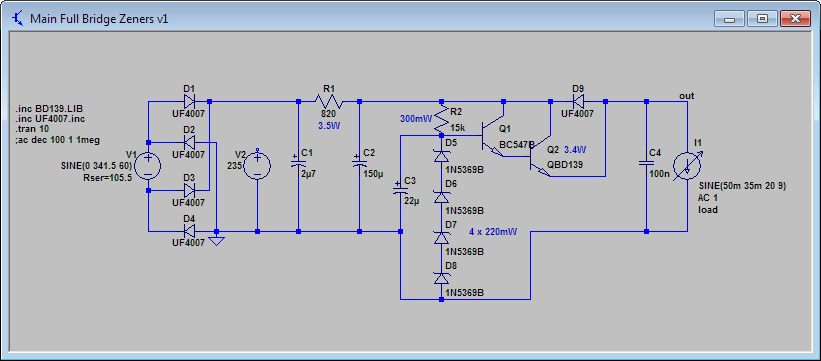The image size is (821, 361).
Task: Click the '150µ' value of C2
Action: 372,174
